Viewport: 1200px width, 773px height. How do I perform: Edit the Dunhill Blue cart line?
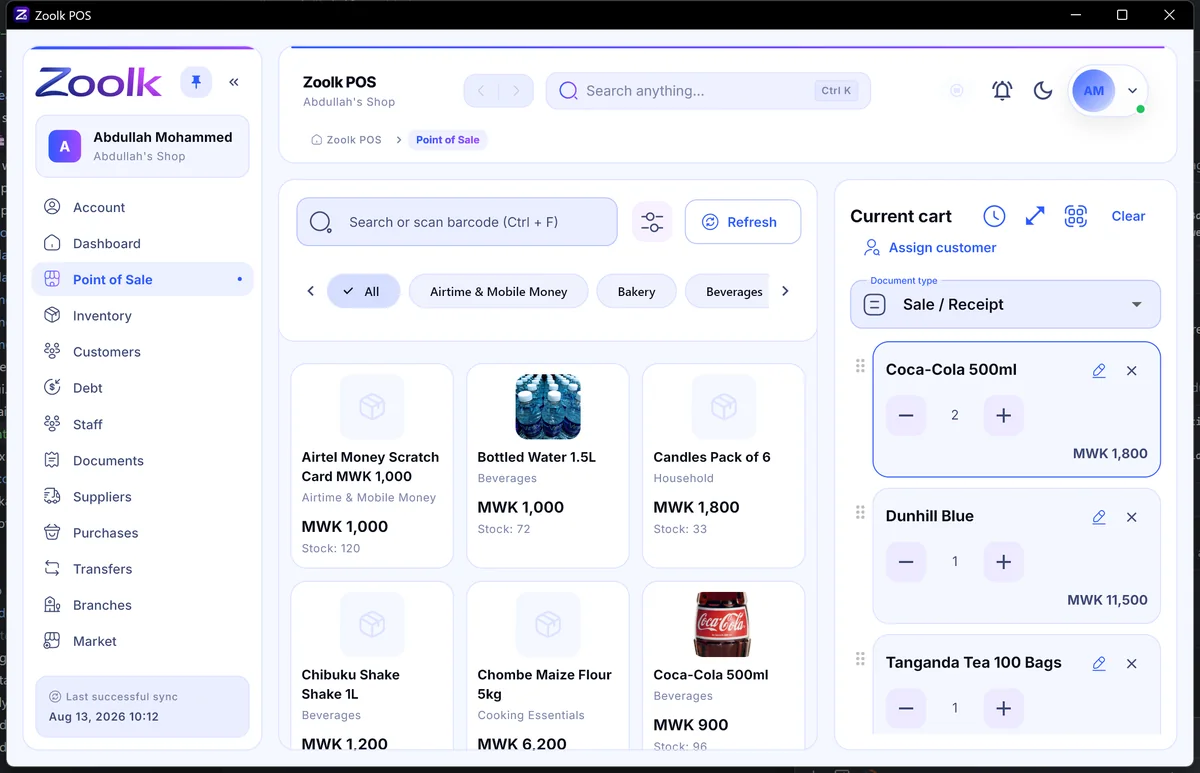coord(1099,517)
